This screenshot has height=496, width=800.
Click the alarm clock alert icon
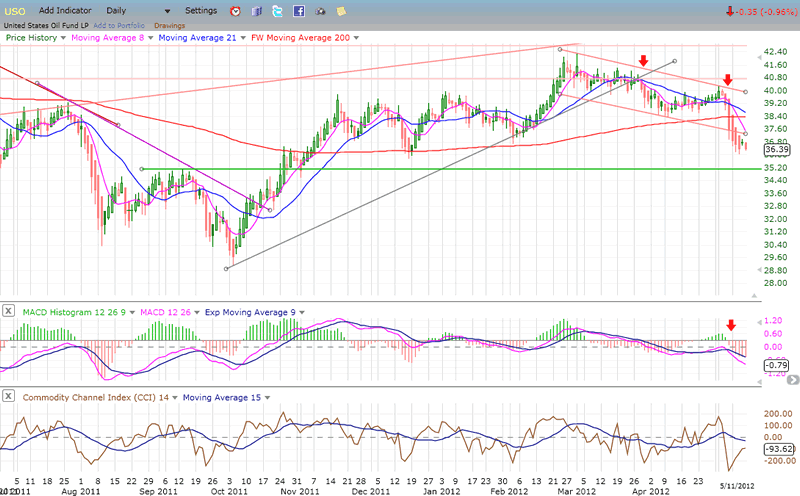coord(234,11)
